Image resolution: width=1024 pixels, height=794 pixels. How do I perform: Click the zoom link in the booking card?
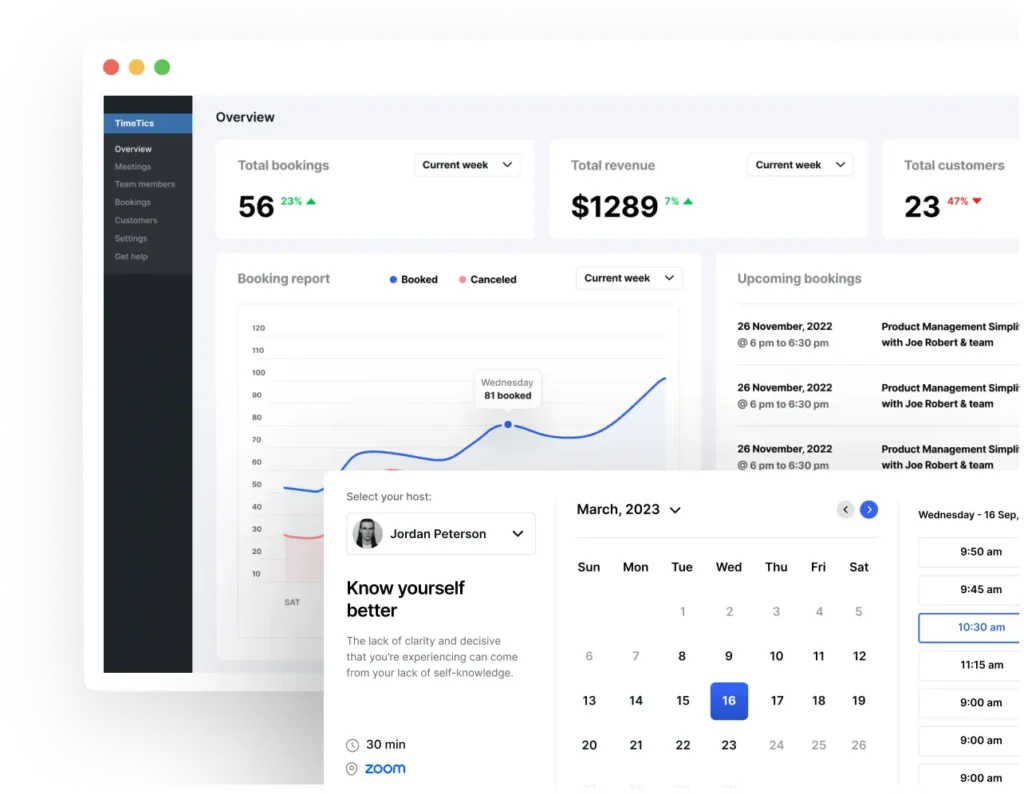point(384,768)
